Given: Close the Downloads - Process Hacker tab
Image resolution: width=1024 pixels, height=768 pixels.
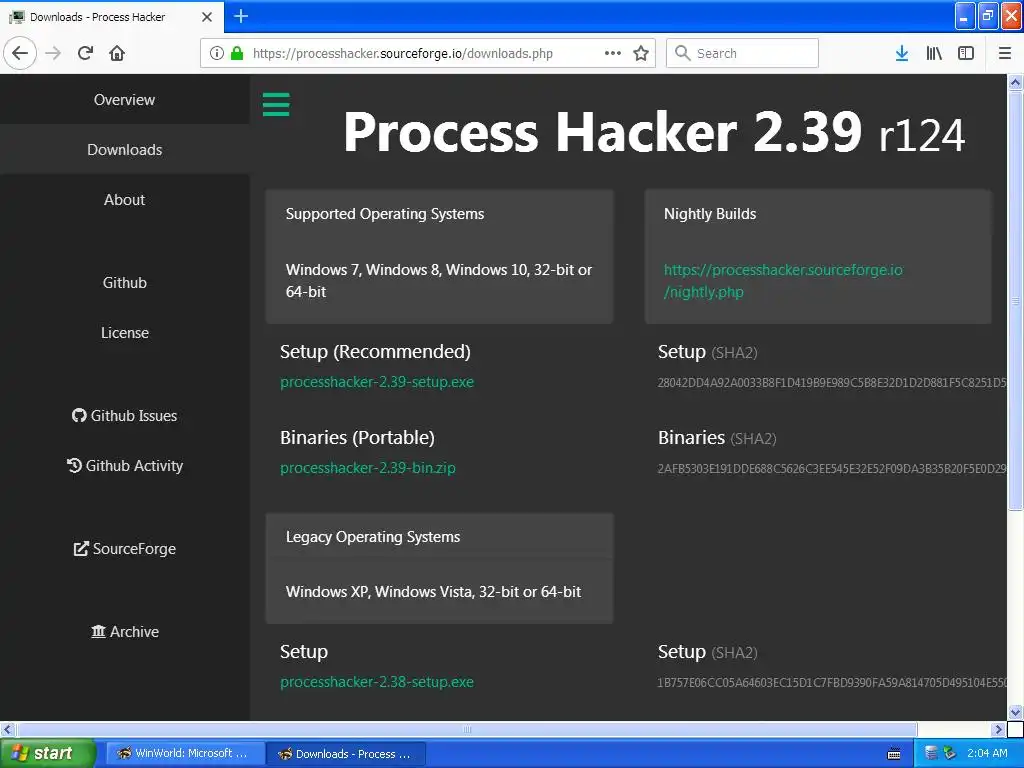Looking at the screenshot, I should tap(207, 17).
